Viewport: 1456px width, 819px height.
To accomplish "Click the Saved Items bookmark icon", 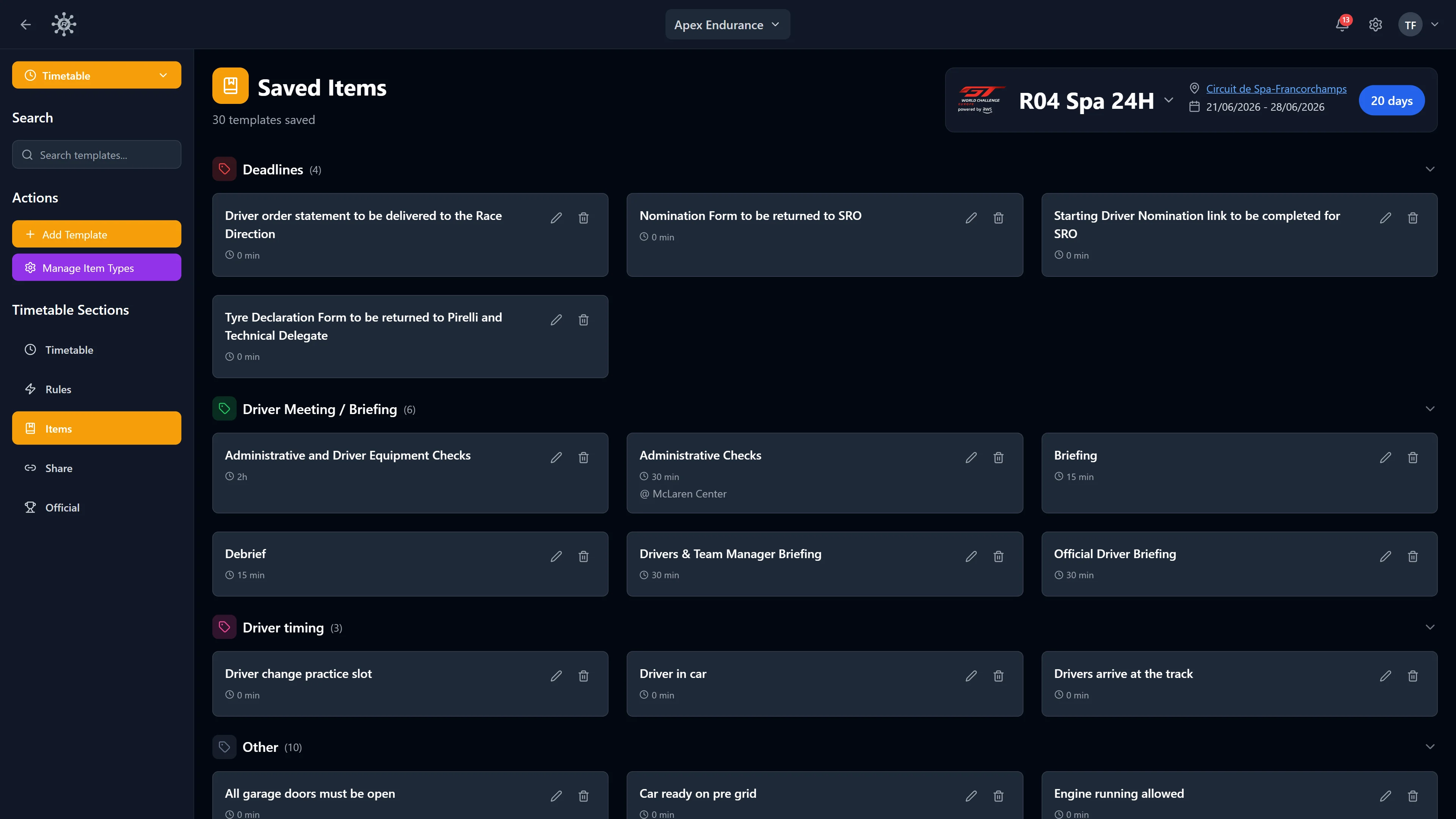I will pyautogui.click(x=231, y=86).
